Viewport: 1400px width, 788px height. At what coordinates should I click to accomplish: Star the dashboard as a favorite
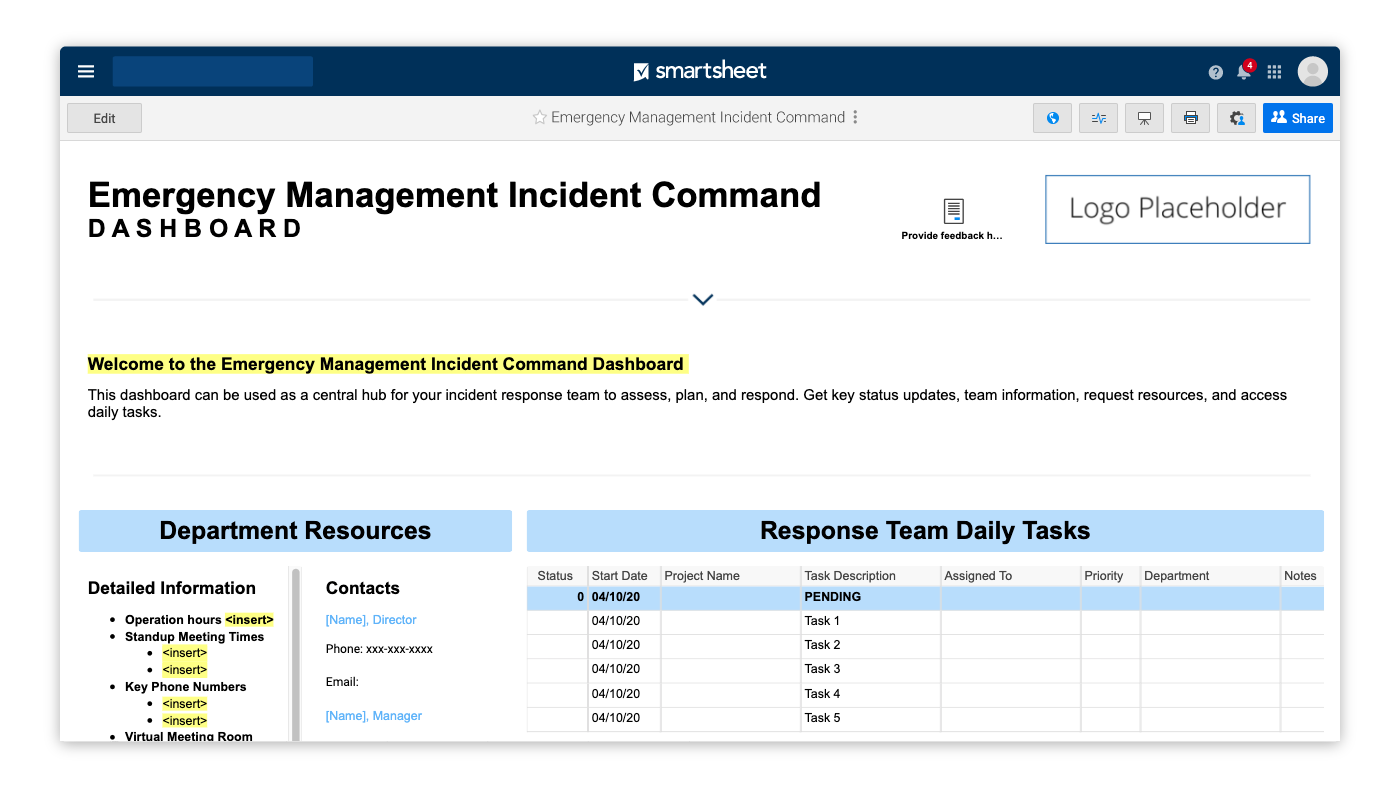pos(540,118)
